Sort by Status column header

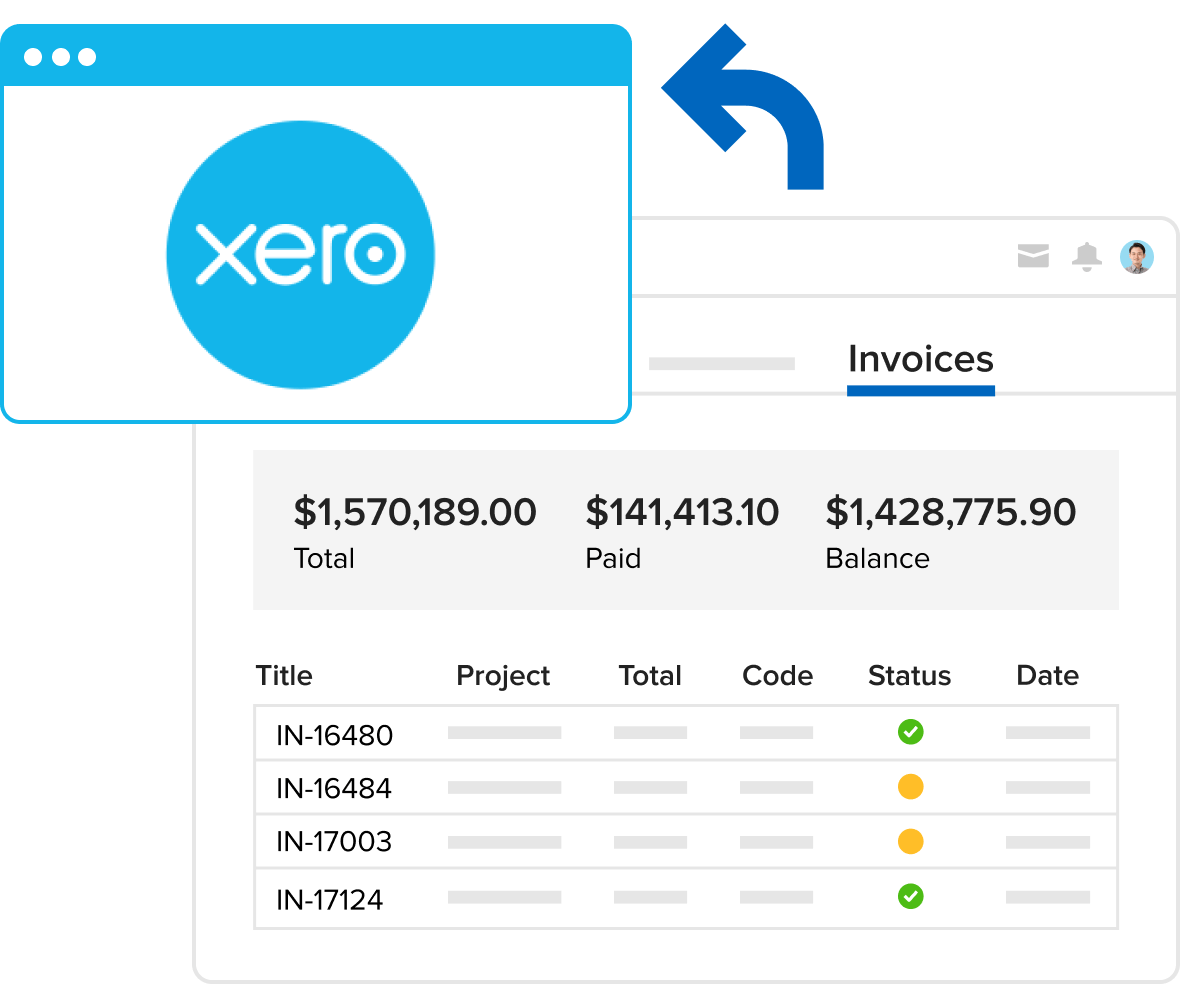click(x=909, y=675)
